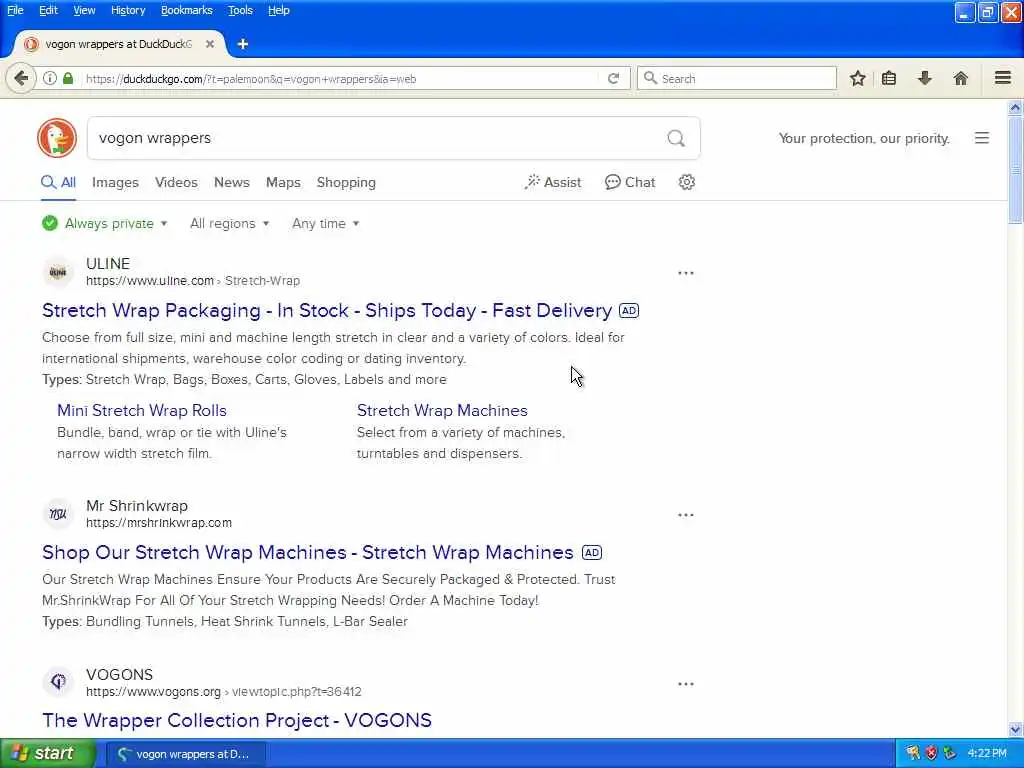Viewport: 1024px width, 768px height.
Task: Open the View menu
Action: [84, 10]
